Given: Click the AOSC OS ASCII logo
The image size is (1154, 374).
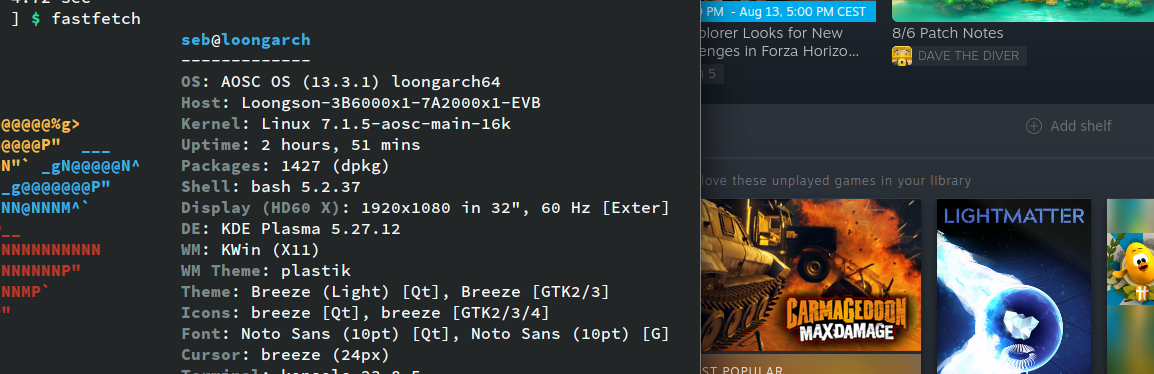Looking at the screenshot, I should click(x=71, y=218).
